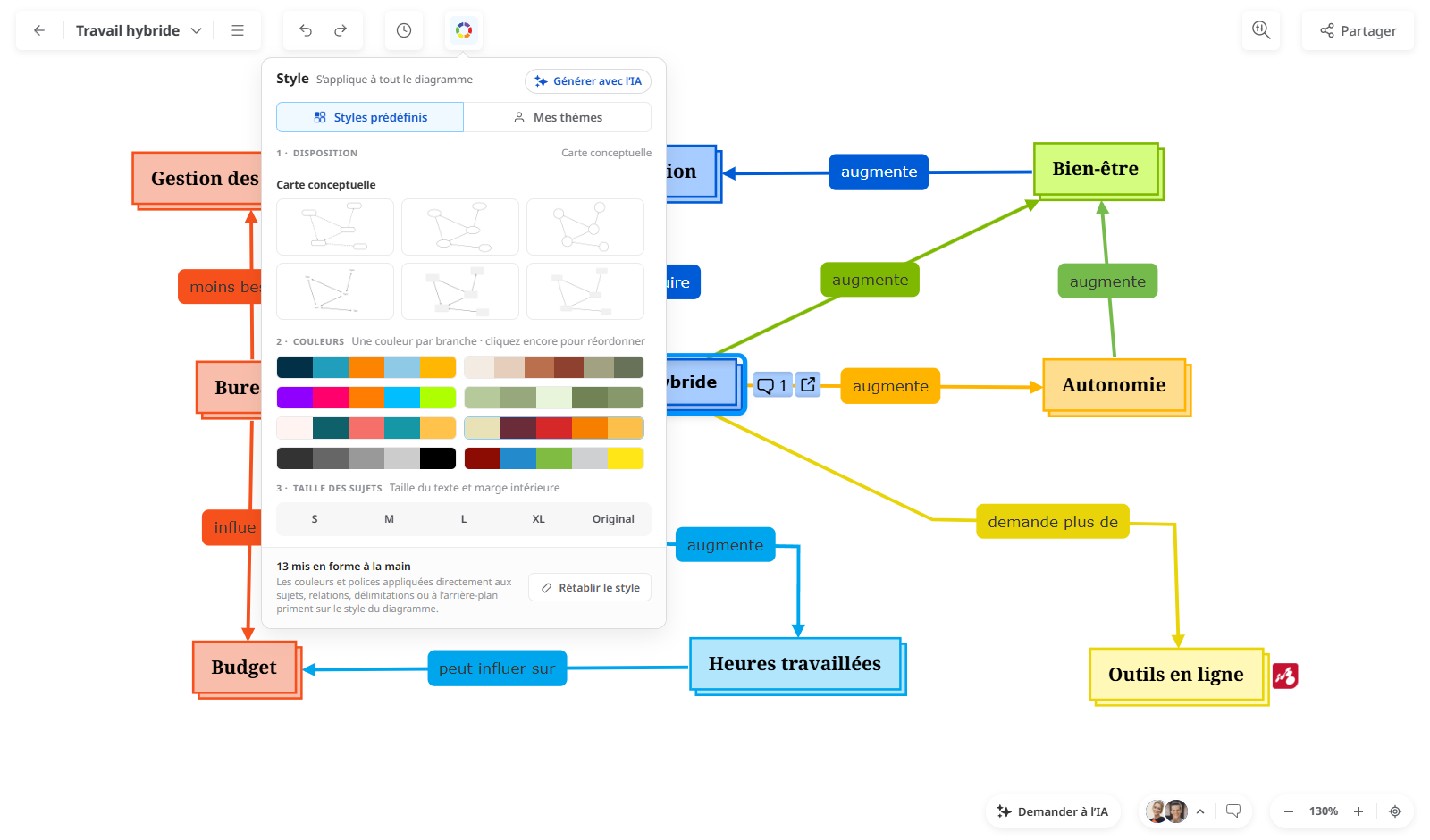The width and height of the screenshot is (1430, 840).
Task: Switch to Mes thèmes tab
Action: [558, 117]
